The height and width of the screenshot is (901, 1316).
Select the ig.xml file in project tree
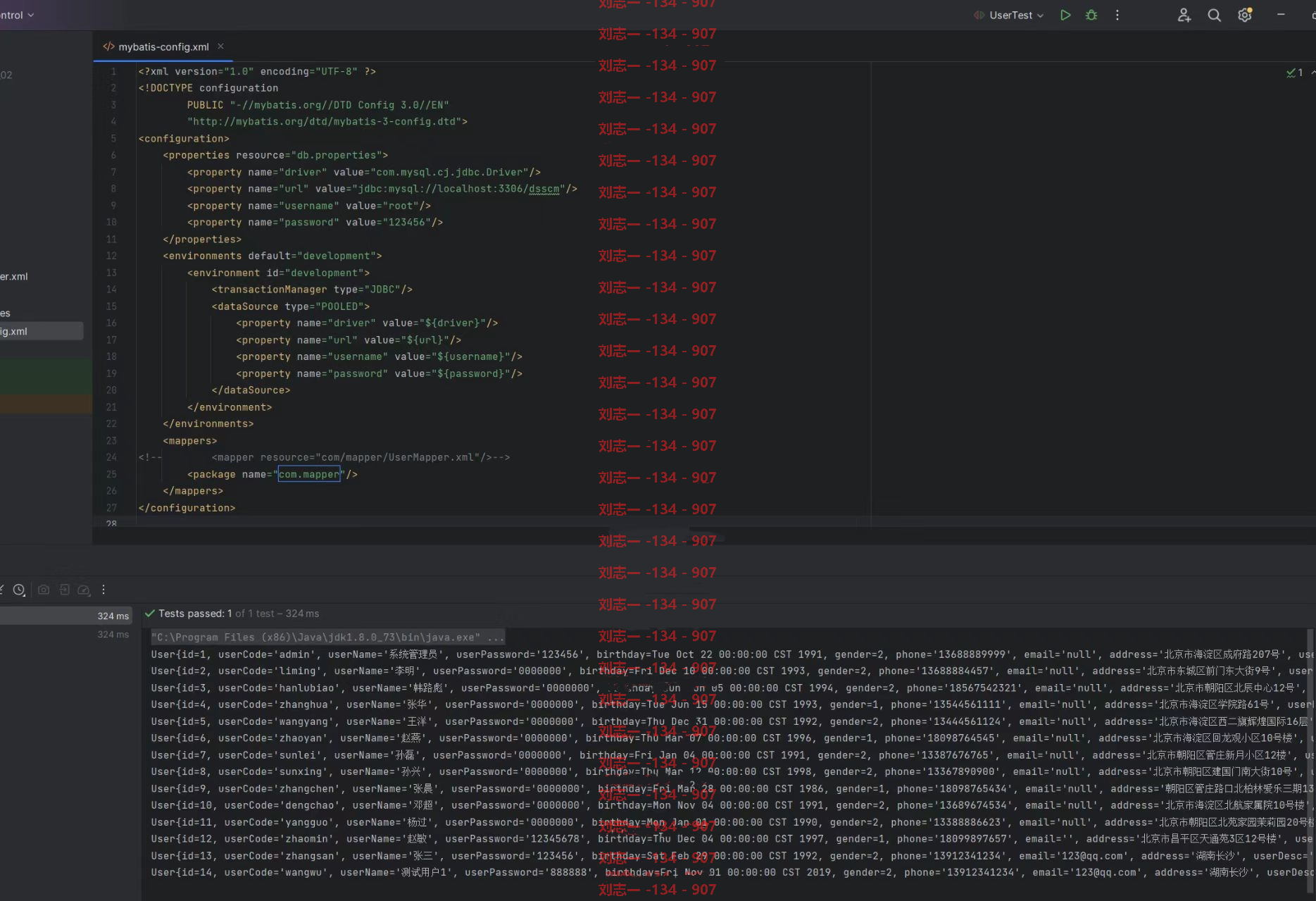tap(42, 331)
